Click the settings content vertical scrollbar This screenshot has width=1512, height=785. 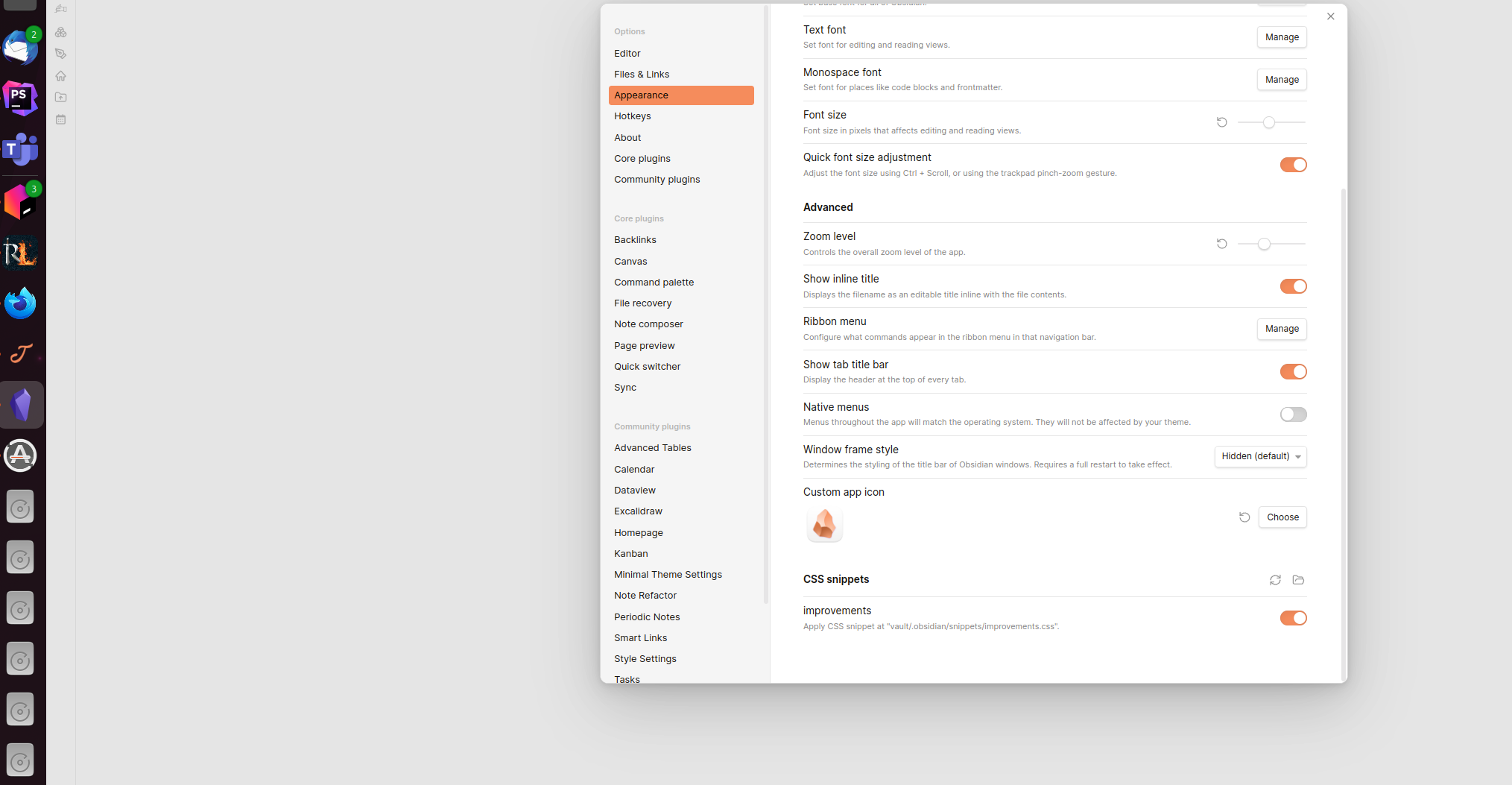pos(1344,435)
